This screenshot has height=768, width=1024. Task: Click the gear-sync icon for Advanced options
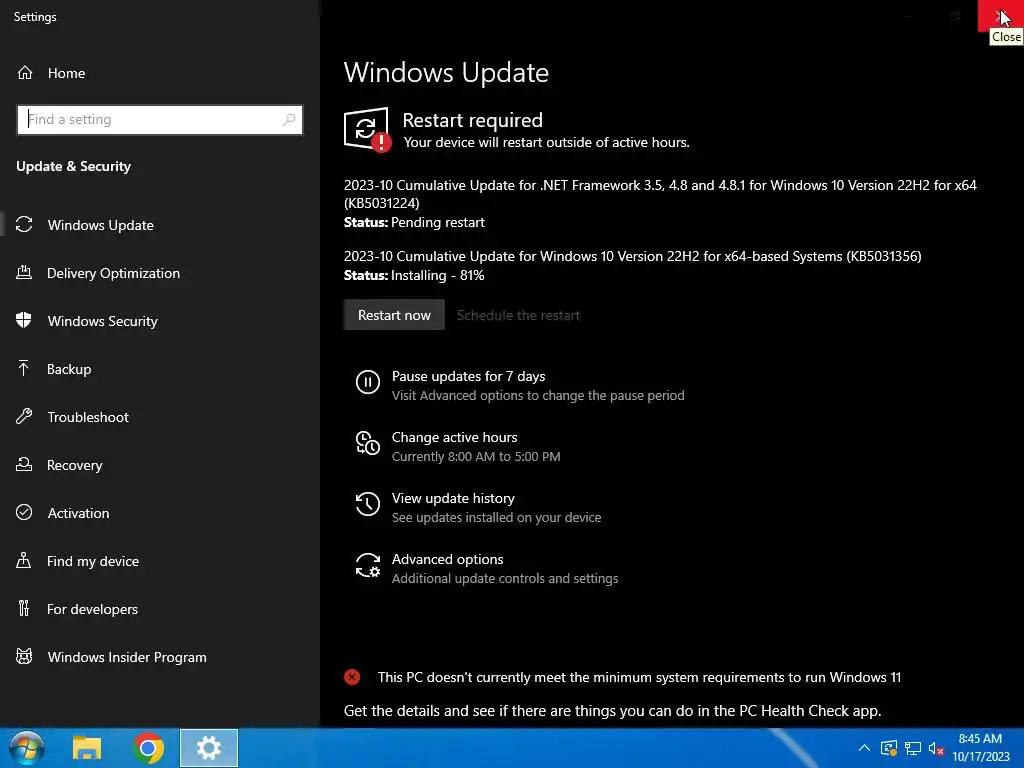pyautogui.click(x=368, y=566)
